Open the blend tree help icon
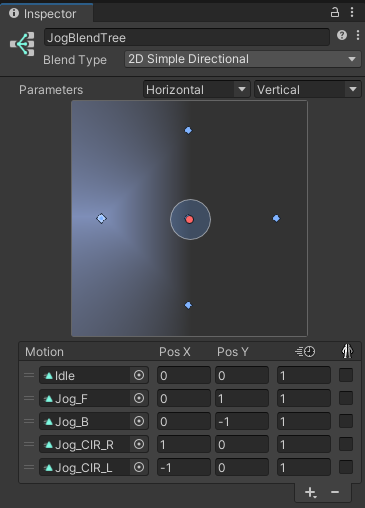The image size is (365, 508). pyautogui.click(x=342, y=35)
